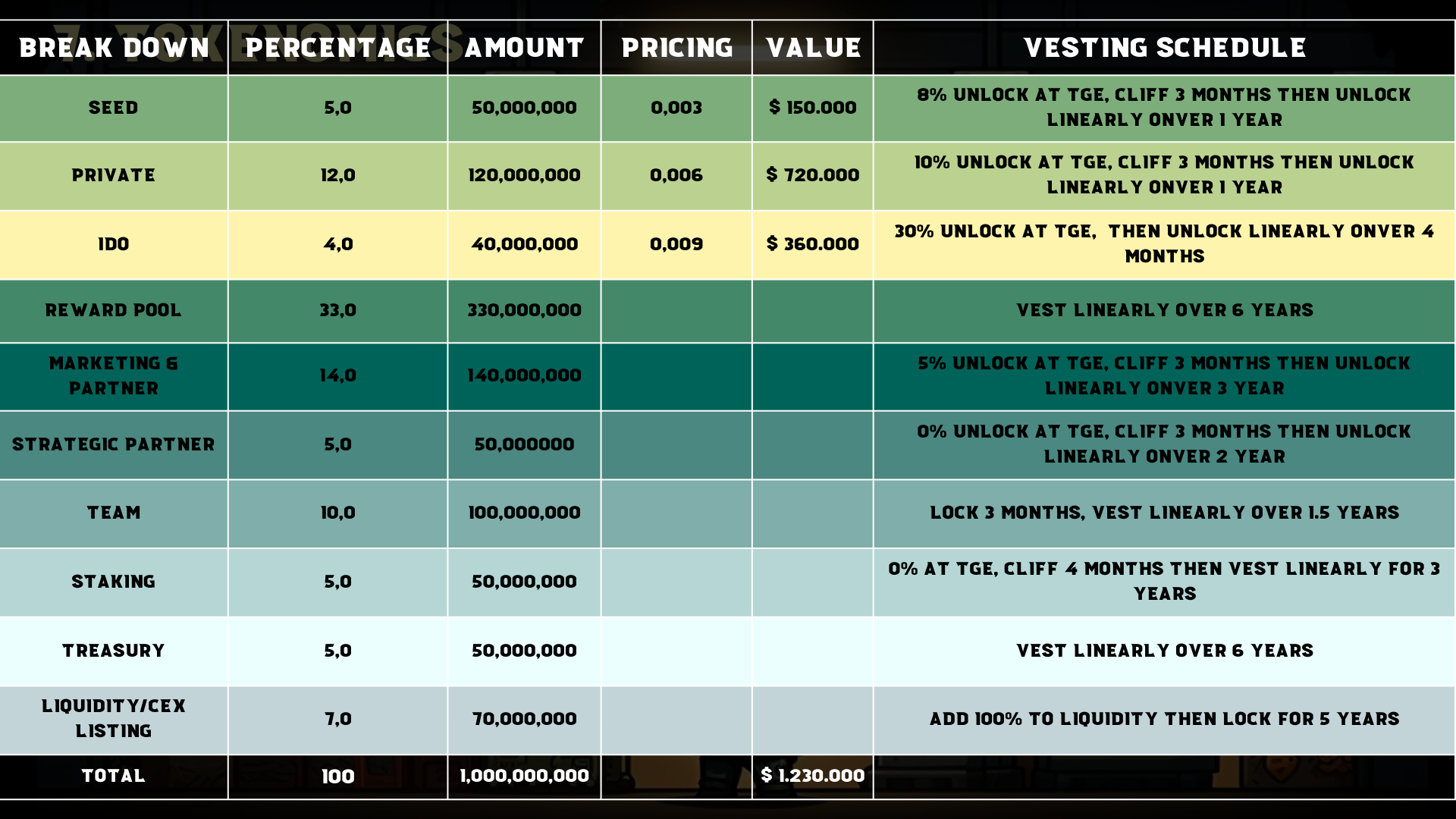
Task: Select the TEAM amount 100,000,000 cell
Action: tap(524, 513)
